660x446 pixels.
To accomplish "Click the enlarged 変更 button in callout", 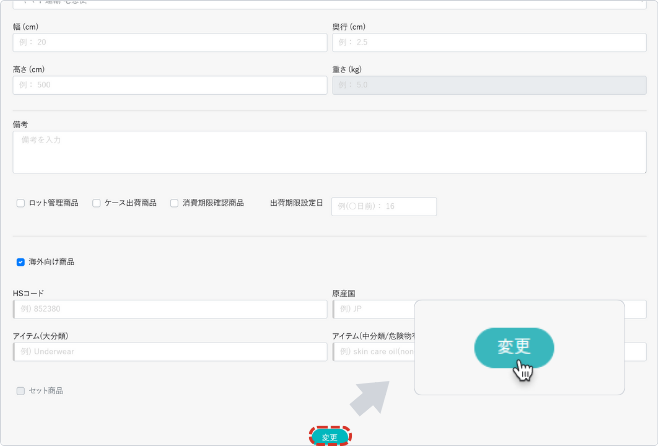I will [x=513, y=347].
